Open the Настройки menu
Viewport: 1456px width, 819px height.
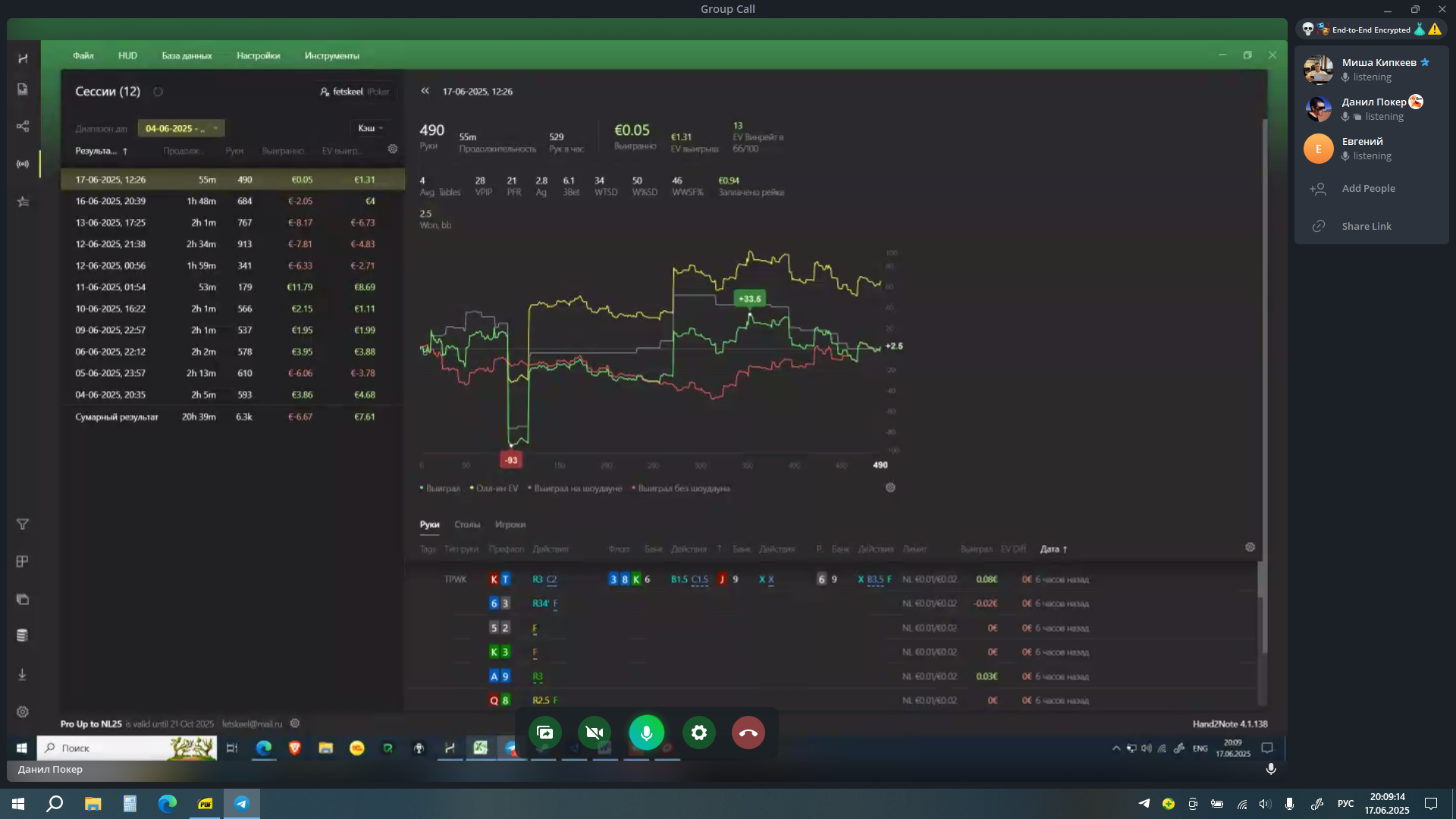pos(258,55)
